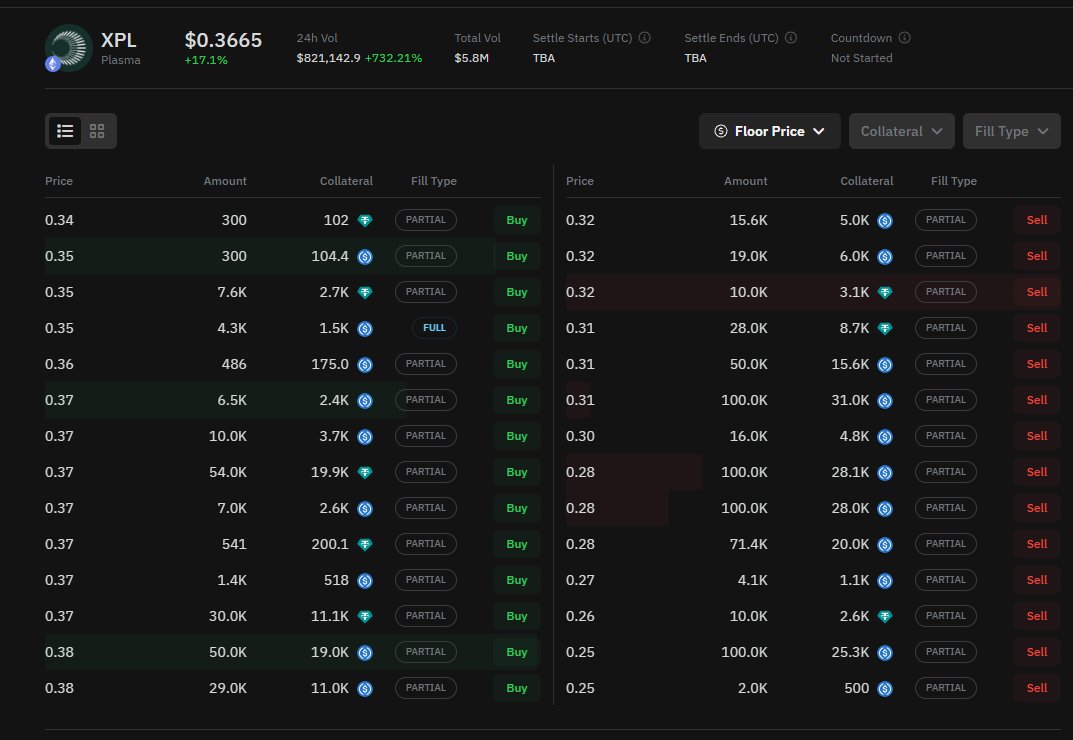Click USDT icon beside 102 collateral
The width and height of the screenshot is (1073, 740).
click(365, 220)
